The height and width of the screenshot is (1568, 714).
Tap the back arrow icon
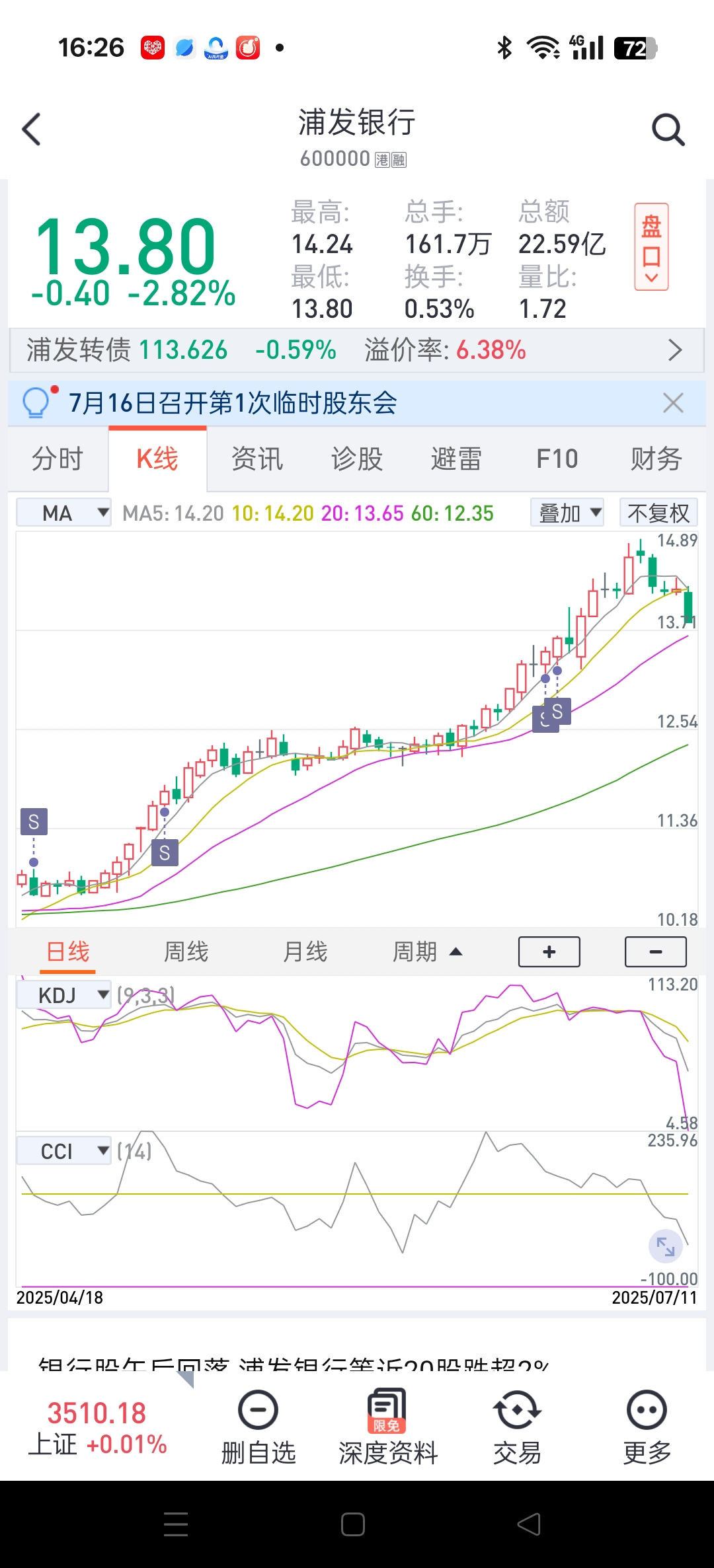coord(32,129)
